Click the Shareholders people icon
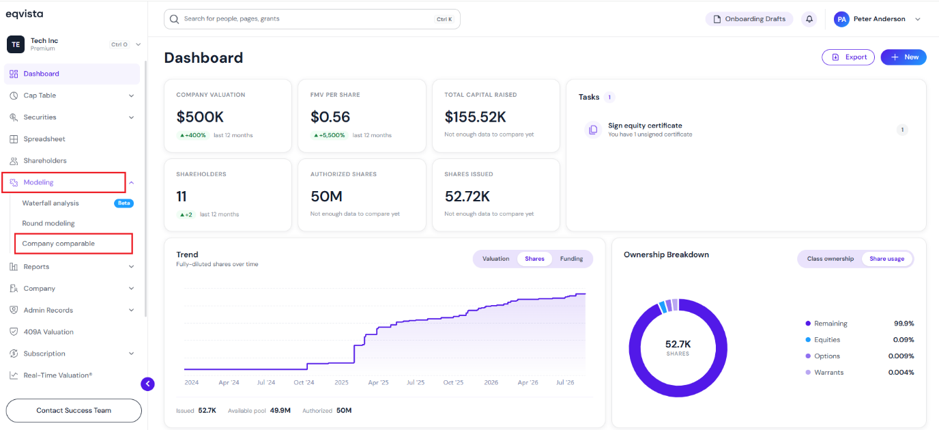Image resolution: width=939 pixels, height=430 pixels. pos(14,161)
